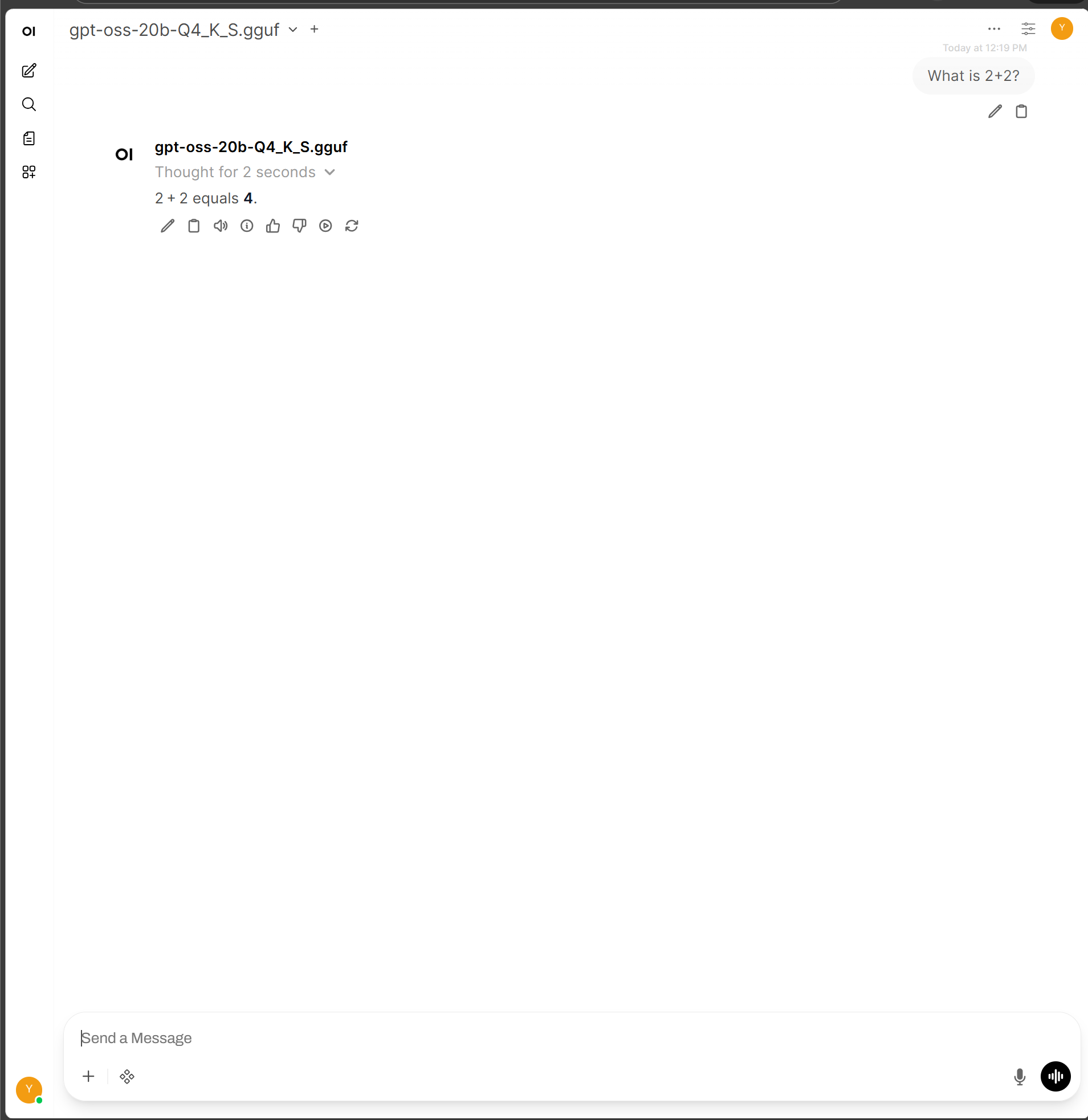This screenshot has height=1120, width=1088.
Task: Open the Workspace grid icon in sidebar
Action: 29,172
